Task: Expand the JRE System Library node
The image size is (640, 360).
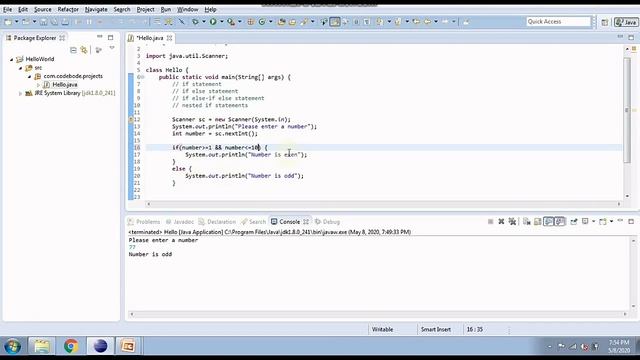Action: [x=20, y=93]
